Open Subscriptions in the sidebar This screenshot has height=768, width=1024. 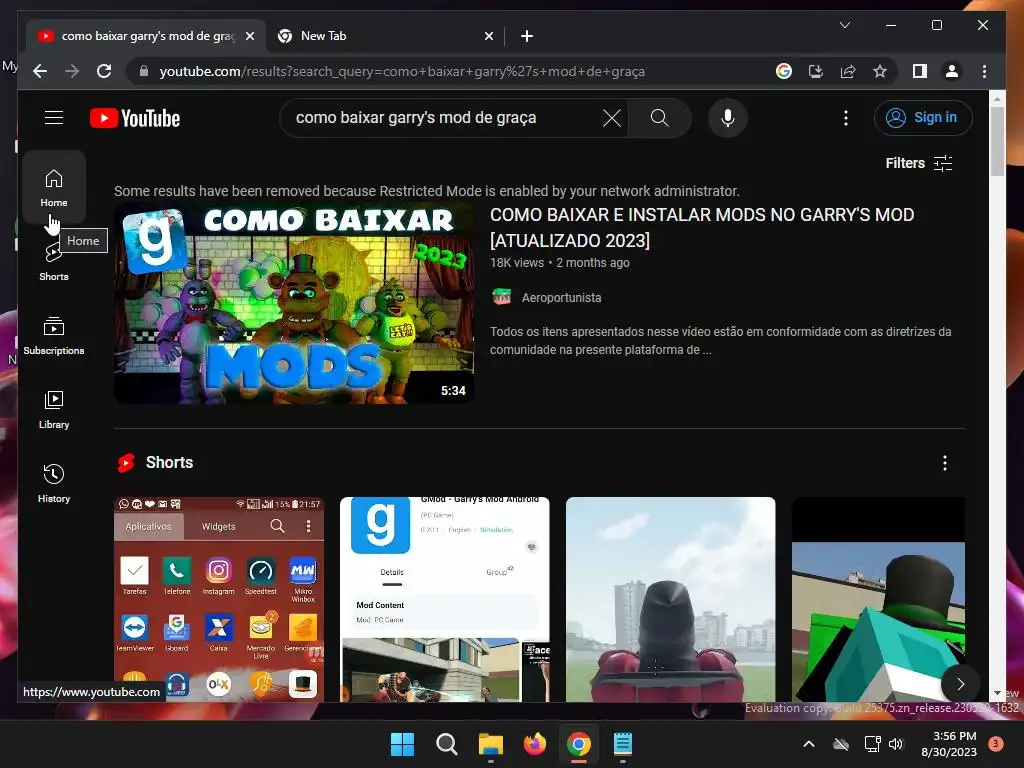pos(54,336)
